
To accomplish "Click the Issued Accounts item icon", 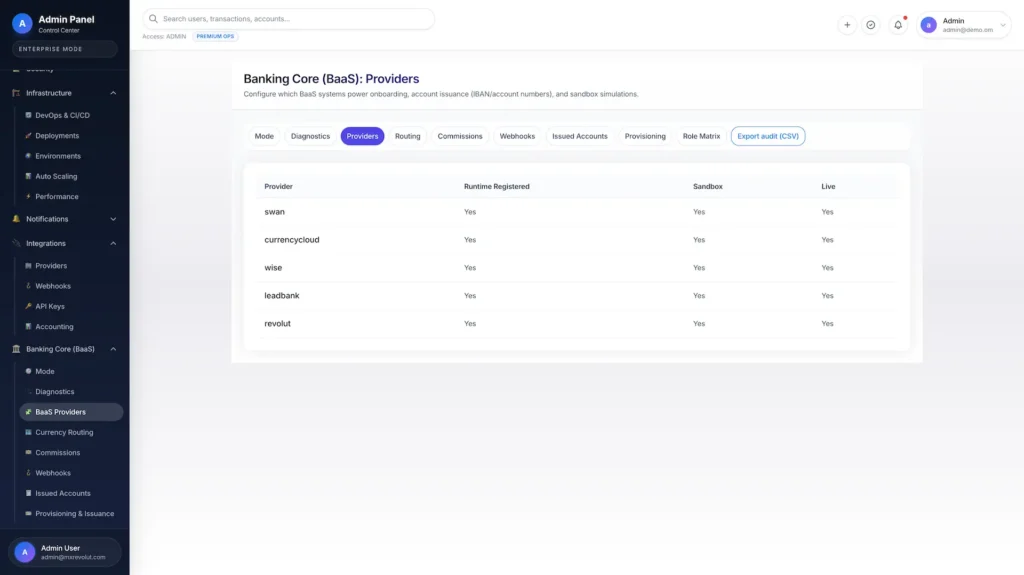I will tap(28, 493).
